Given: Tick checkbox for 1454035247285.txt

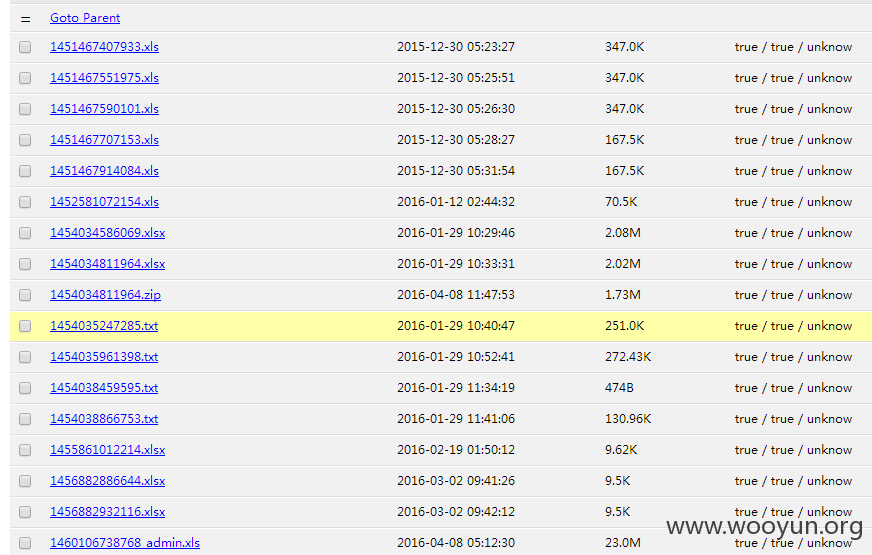Looking at the screenshot, I should 25,326.
